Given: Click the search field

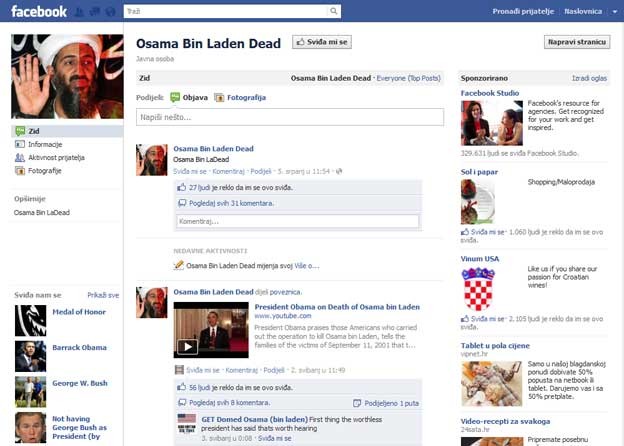Looking at the screenshot, I should (226, 11).
